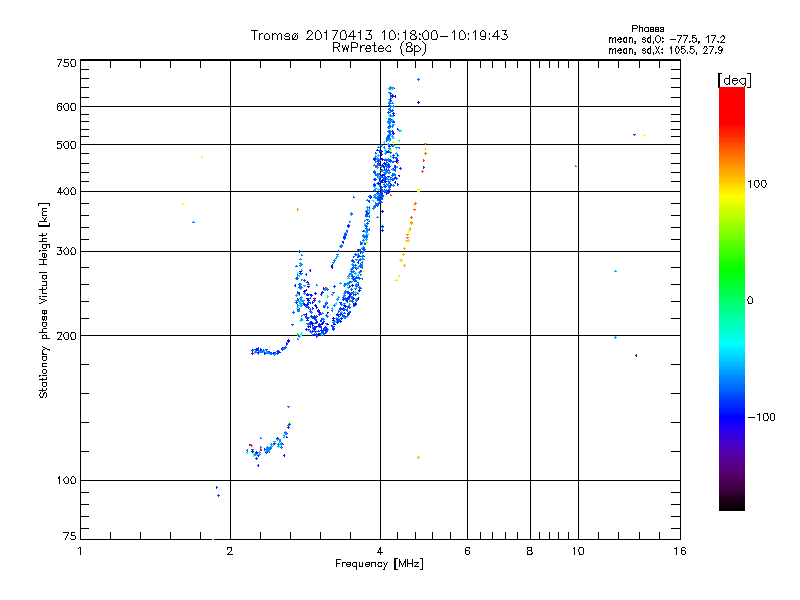800x600 pixels.
Task: Click the 600 height axis tick label
Action: (66, 107)
